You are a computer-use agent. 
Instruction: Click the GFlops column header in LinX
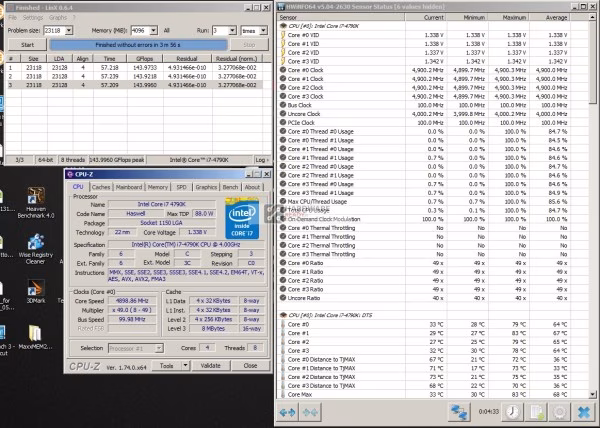[x=145, y=59]
